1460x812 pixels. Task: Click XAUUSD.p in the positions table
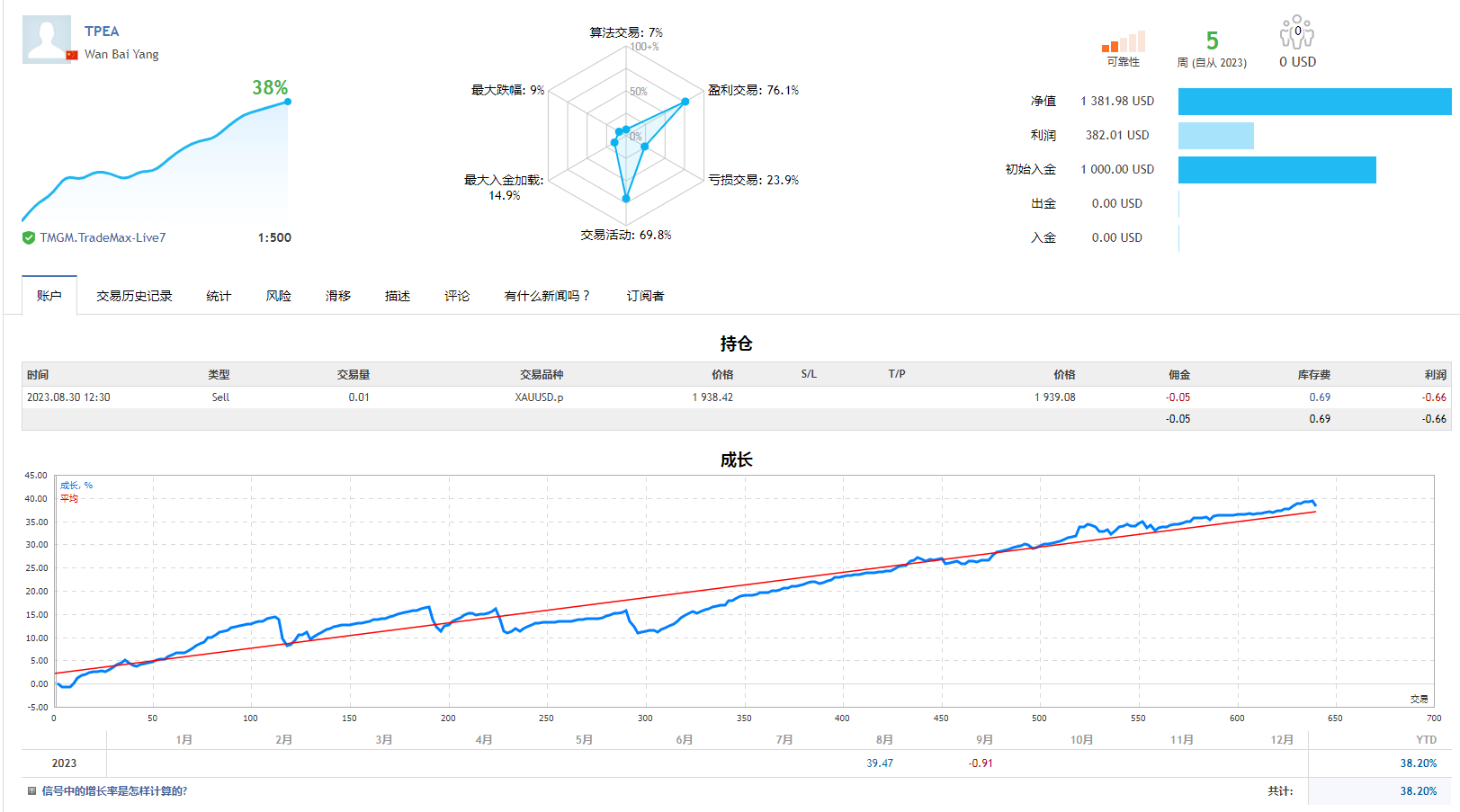(540, 397)
